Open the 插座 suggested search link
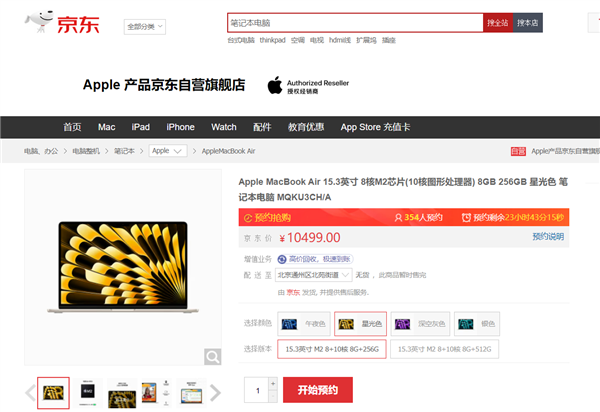This screenshot has height=412, width=600. 389,40
